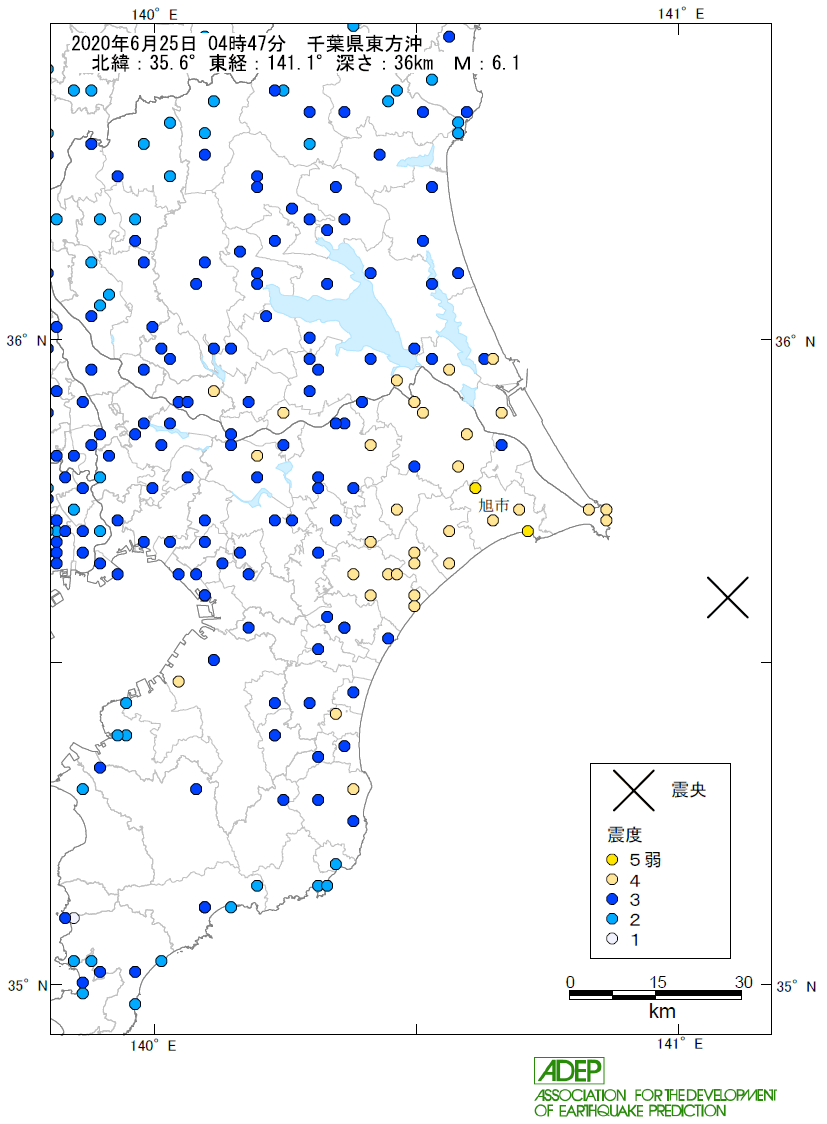
Task: Click the 千葉県東方沖 region name
Action: pyautogui.click(x=365, y=44)
